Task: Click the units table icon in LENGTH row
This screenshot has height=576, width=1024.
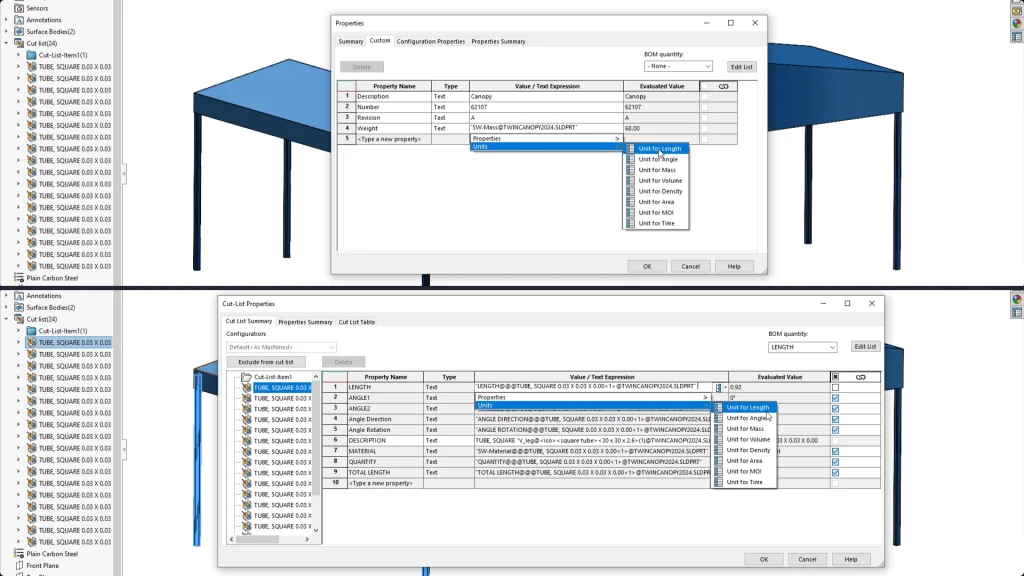Action: [719, 387]
